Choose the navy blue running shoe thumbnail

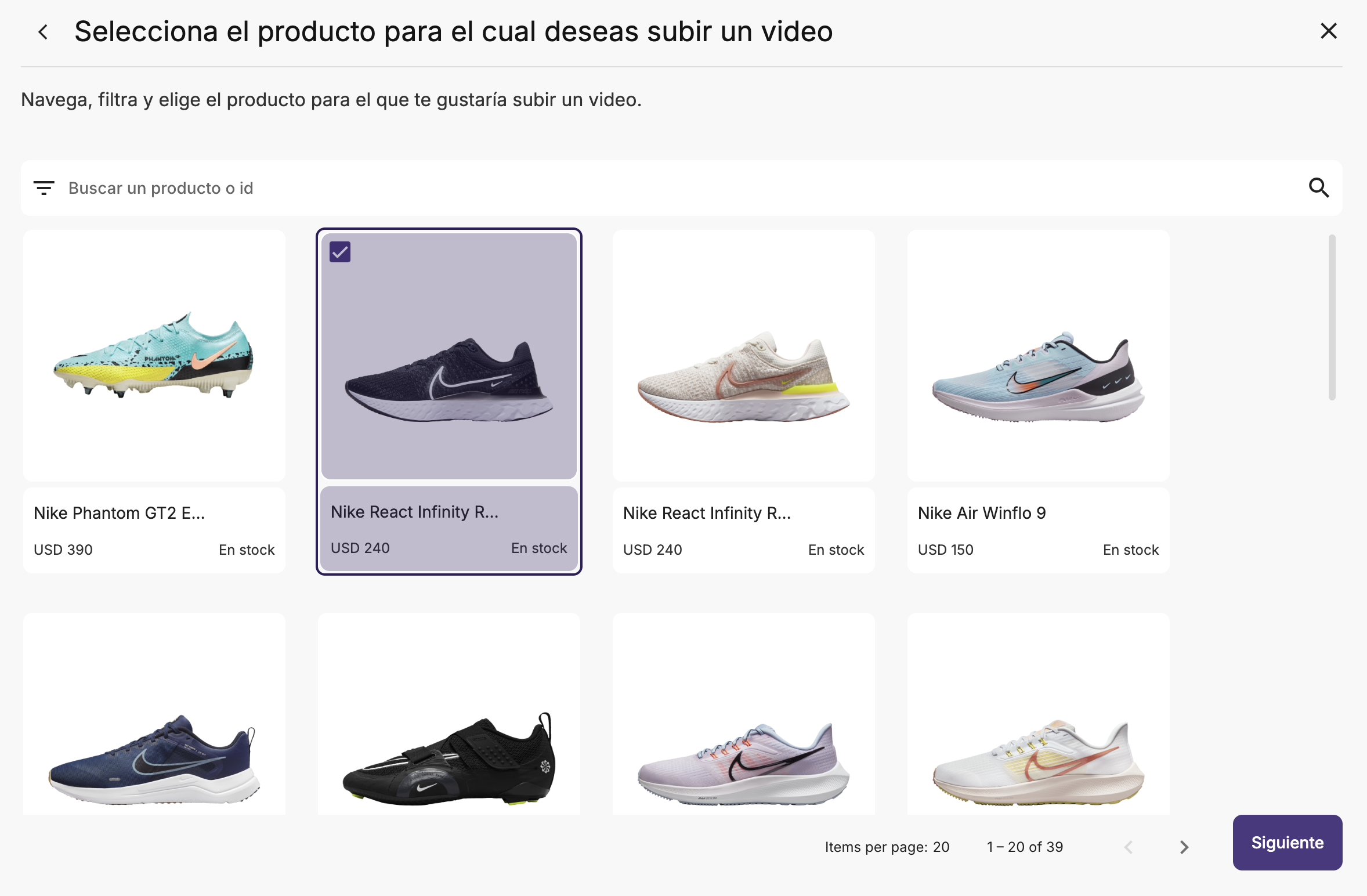(x=154, y=714)
